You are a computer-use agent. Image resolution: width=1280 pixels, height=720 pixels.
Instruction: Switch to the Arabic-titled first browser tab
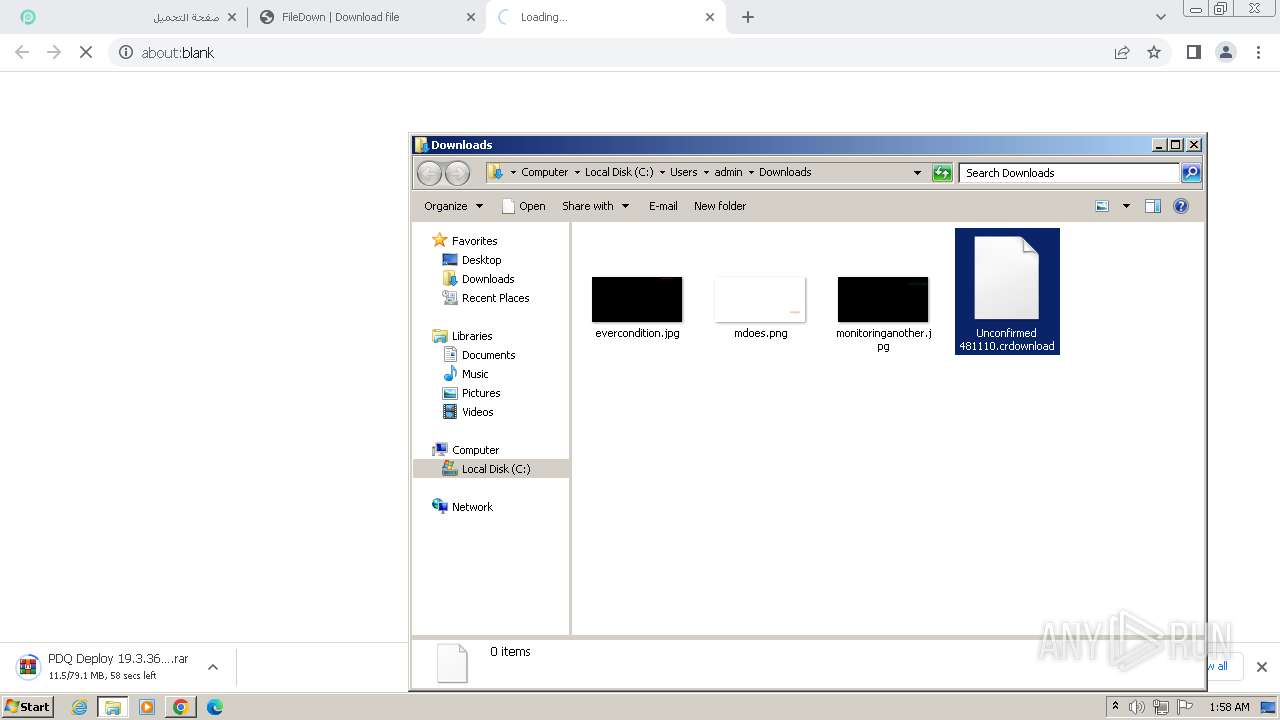click(x=128, y=17)
